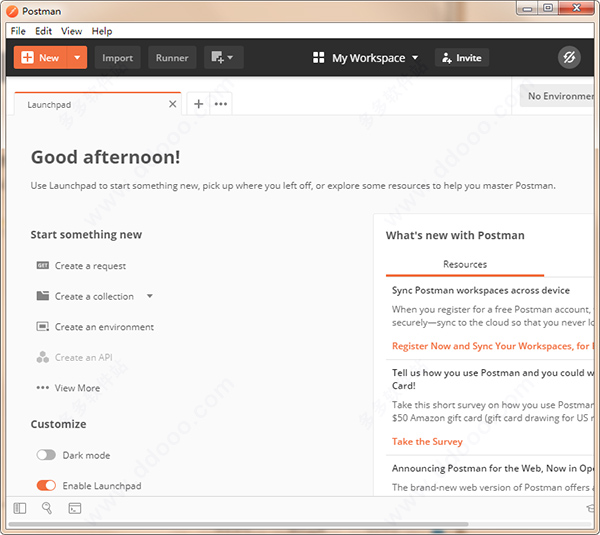Open the No Environment selector
600x535 pixels.
560,96
